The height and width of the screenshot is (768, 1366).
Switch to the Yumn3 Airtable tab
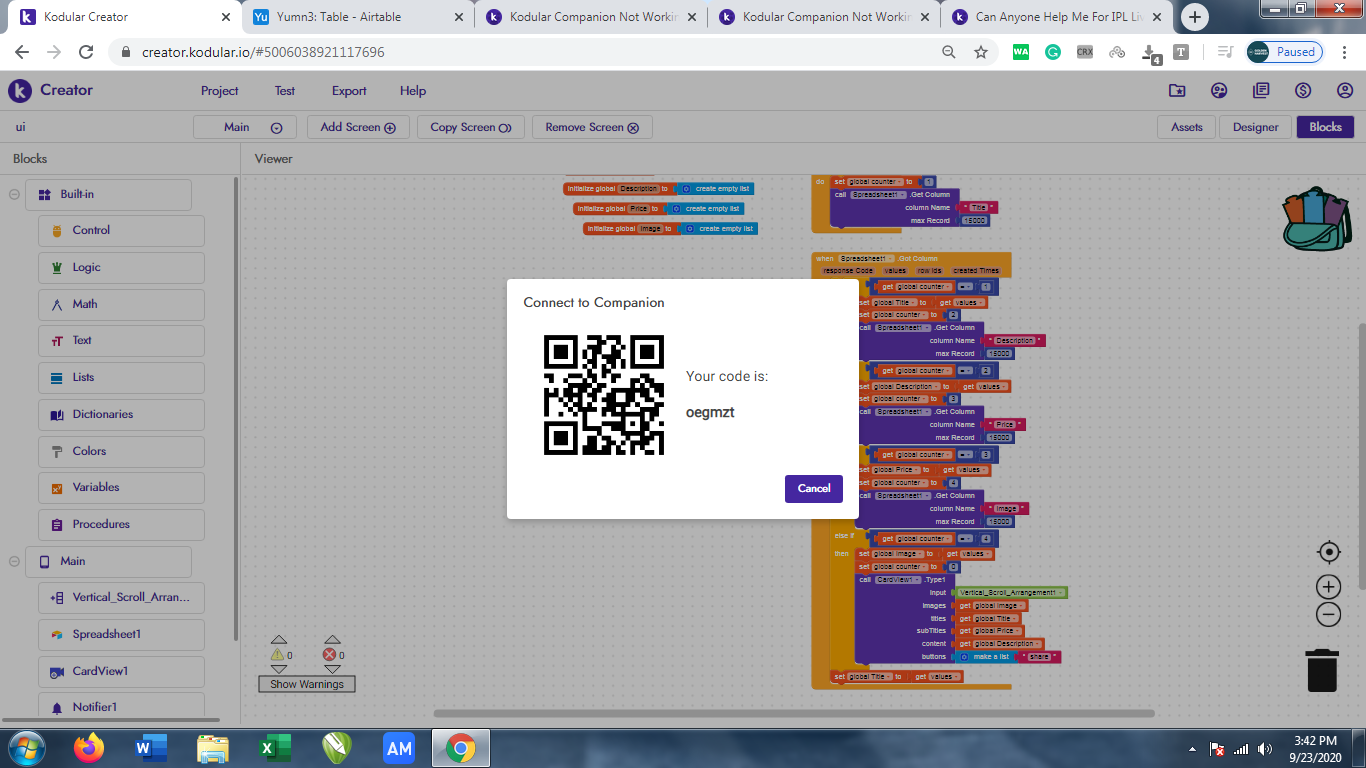(357, 17)
